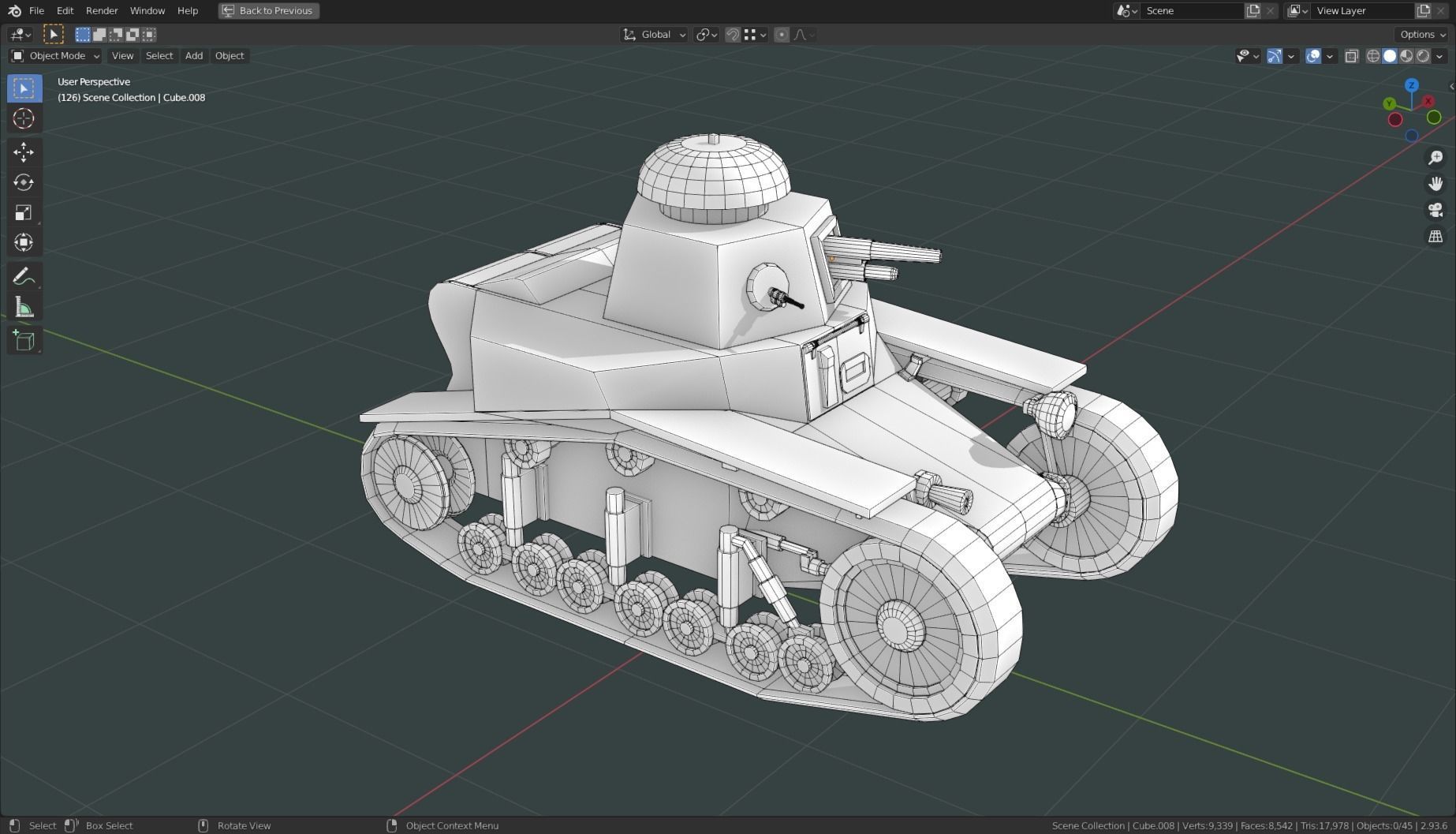Viewport: 1456px width, 834px height.
Task: Select the Rotate tool
Action: (x=24, y=183)
